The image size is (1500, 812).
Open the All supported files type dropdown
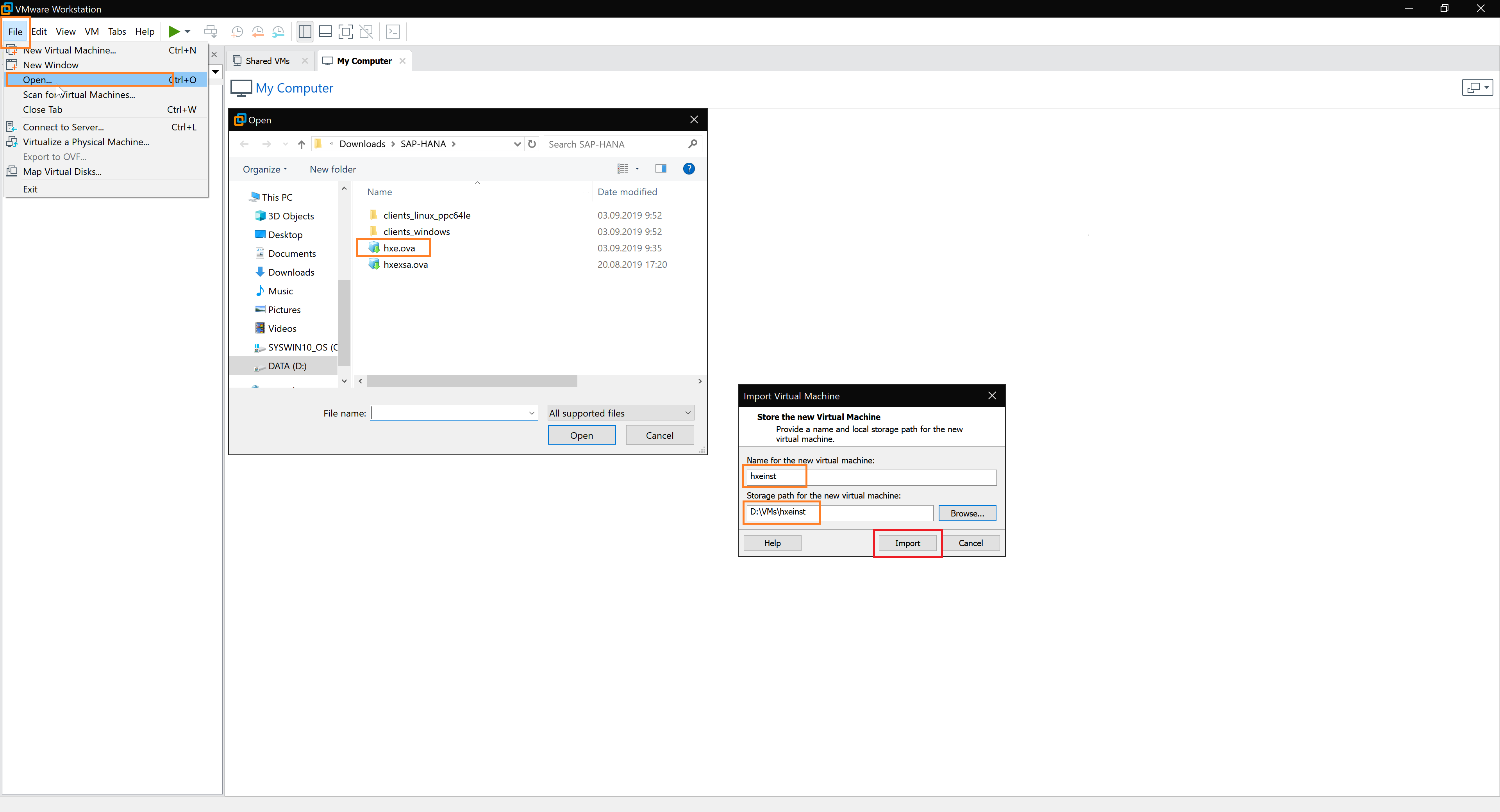click(x=621, y=413)
